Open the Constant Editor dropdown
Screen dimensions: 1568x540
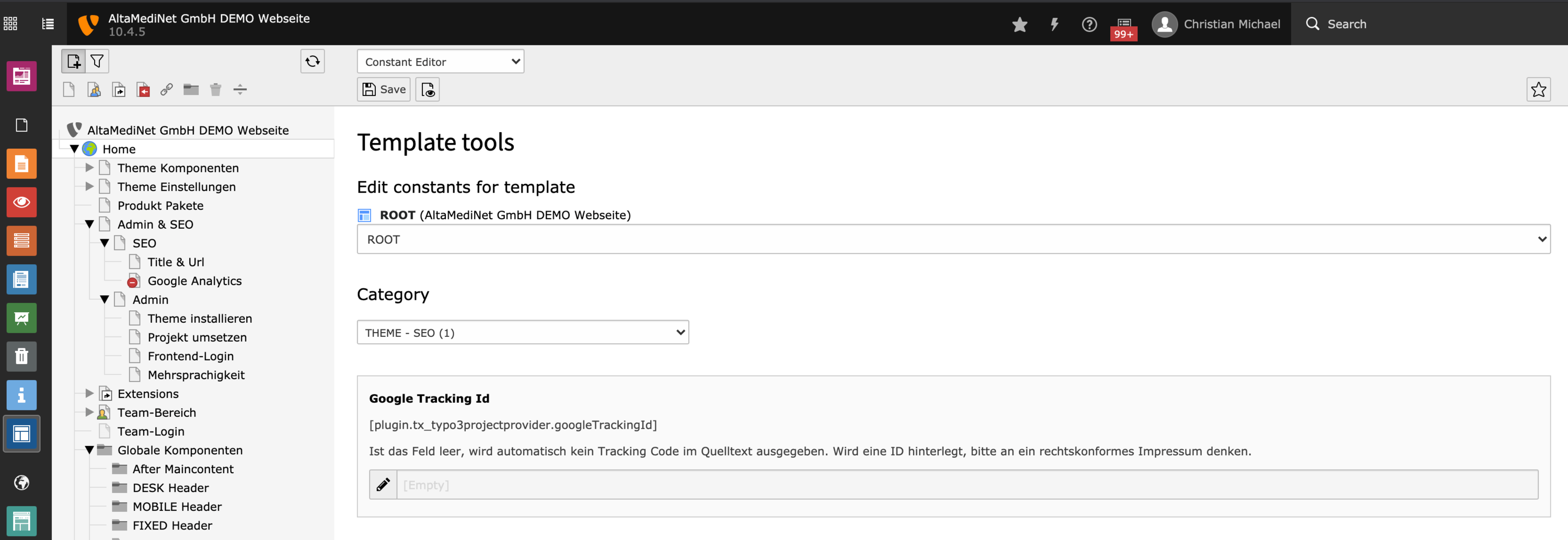pyautogui.click(x=440, y=62)
